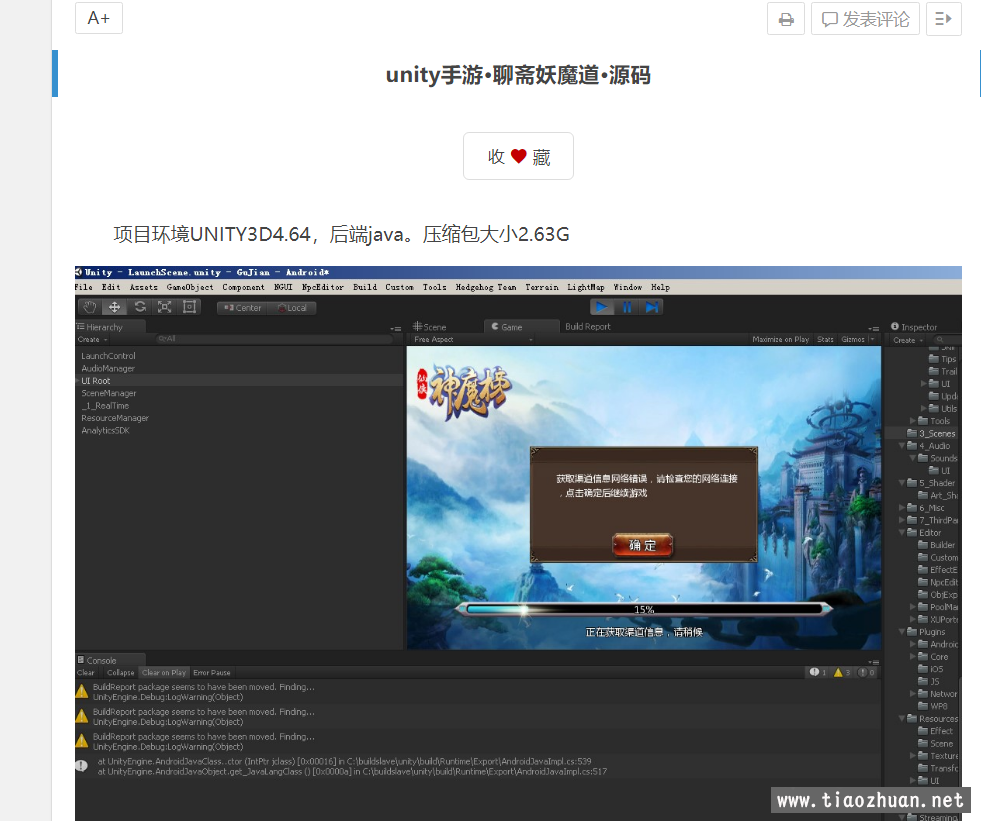Open the Component menu
Screen dimensions: 981x821
point(243,287)
